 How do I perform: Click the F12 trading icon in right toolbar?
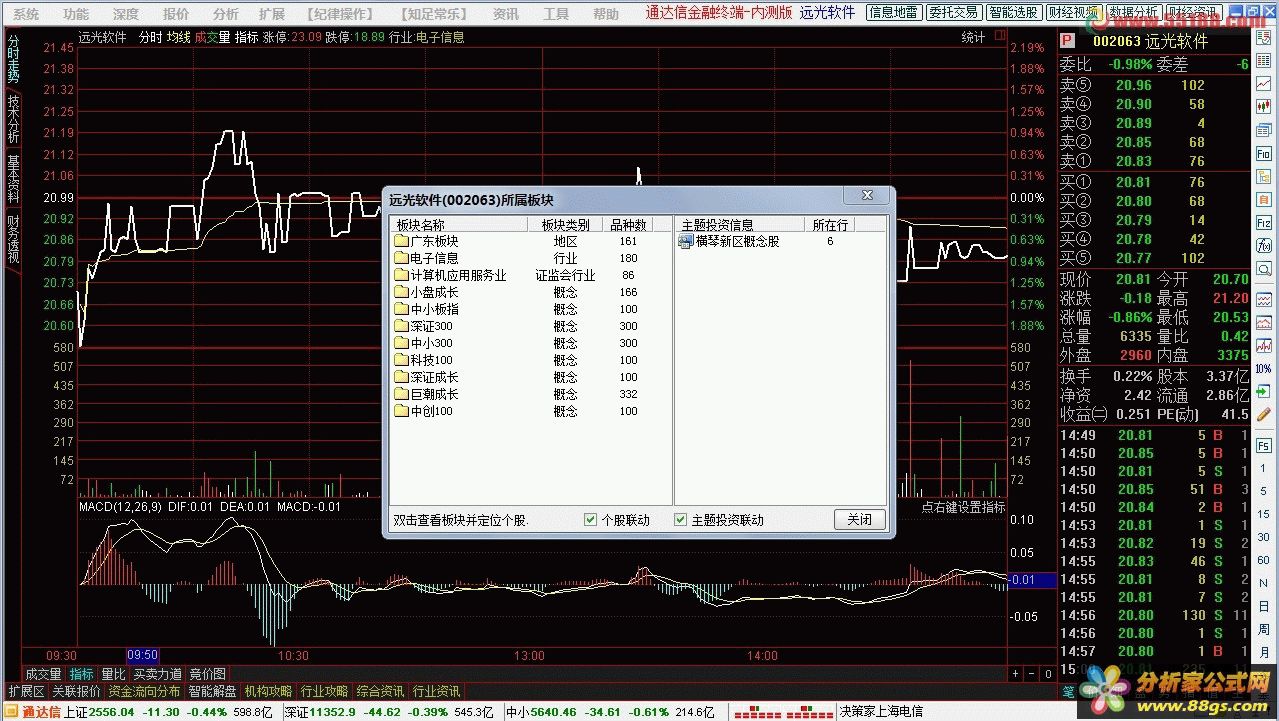pyautogui.click(x=1262, y=222)
